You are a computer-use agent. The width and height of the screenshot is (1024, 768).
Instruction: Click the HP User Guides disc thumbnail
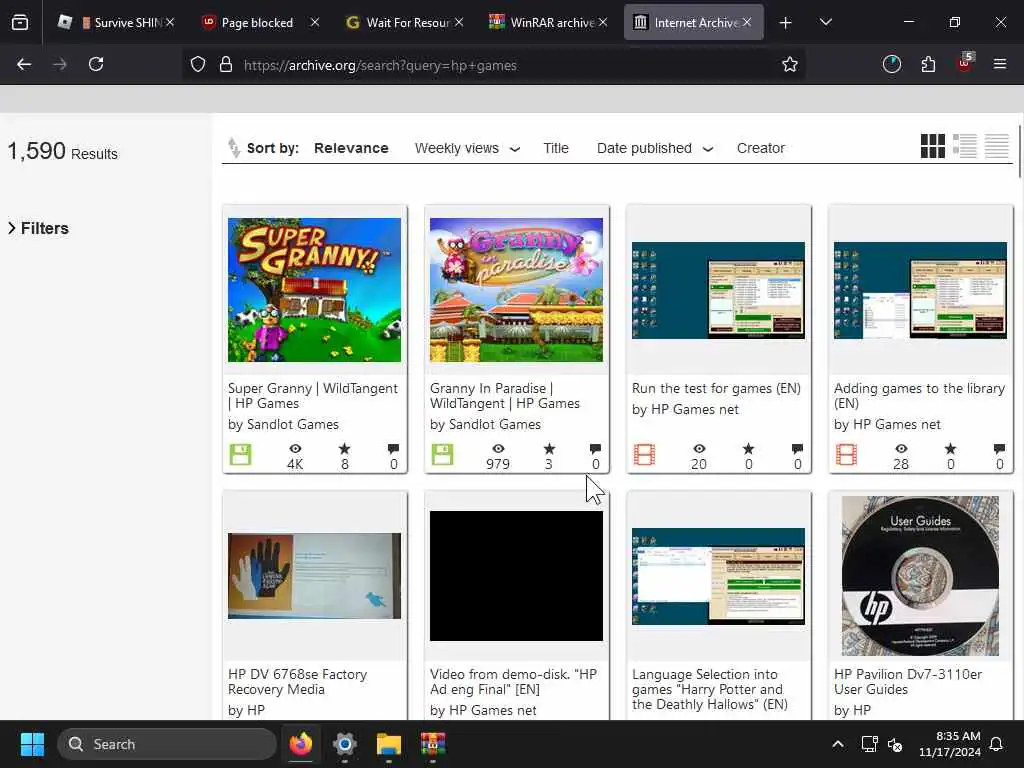coord(920,576)
